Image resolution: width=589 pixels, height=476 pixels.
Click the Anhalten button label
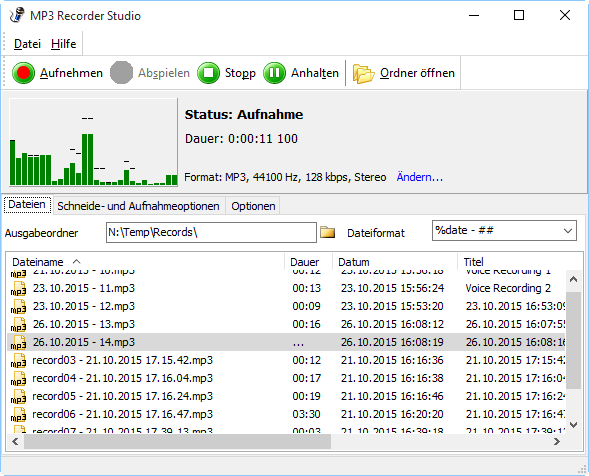click(x=315, y=73)
